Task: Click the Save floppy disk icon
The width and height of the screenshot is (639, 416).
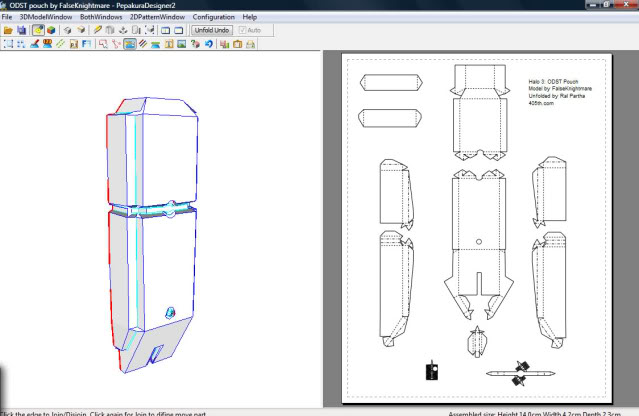Action: coord(21,30)
